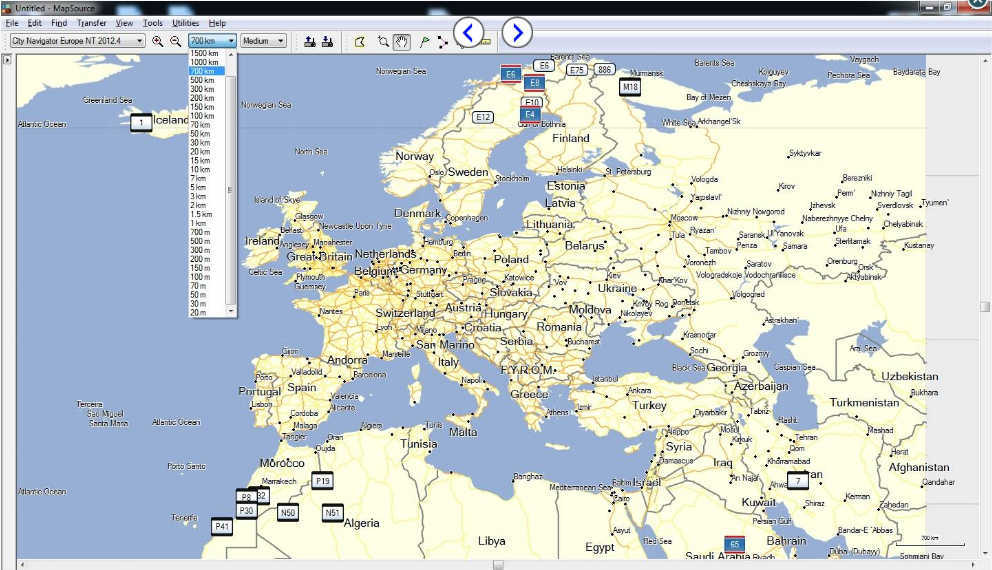Click the P41 road shield

(221, 526)
